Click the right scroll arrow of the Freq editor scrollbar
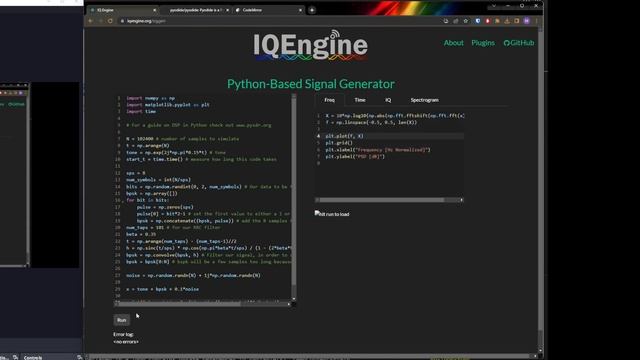This screenshot has width=640, height=360. 462,200
